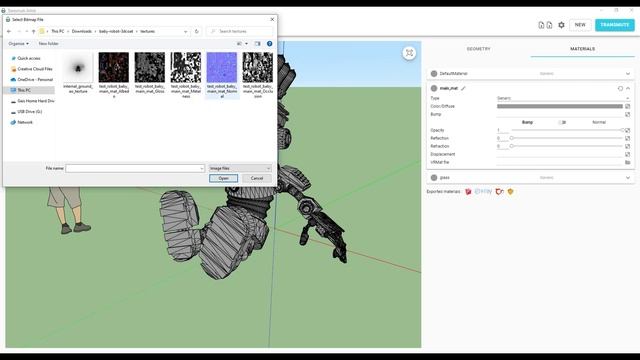The image size is (640, 360).
Task: Click the orange shield export material icon
Action: click(510, 191)
